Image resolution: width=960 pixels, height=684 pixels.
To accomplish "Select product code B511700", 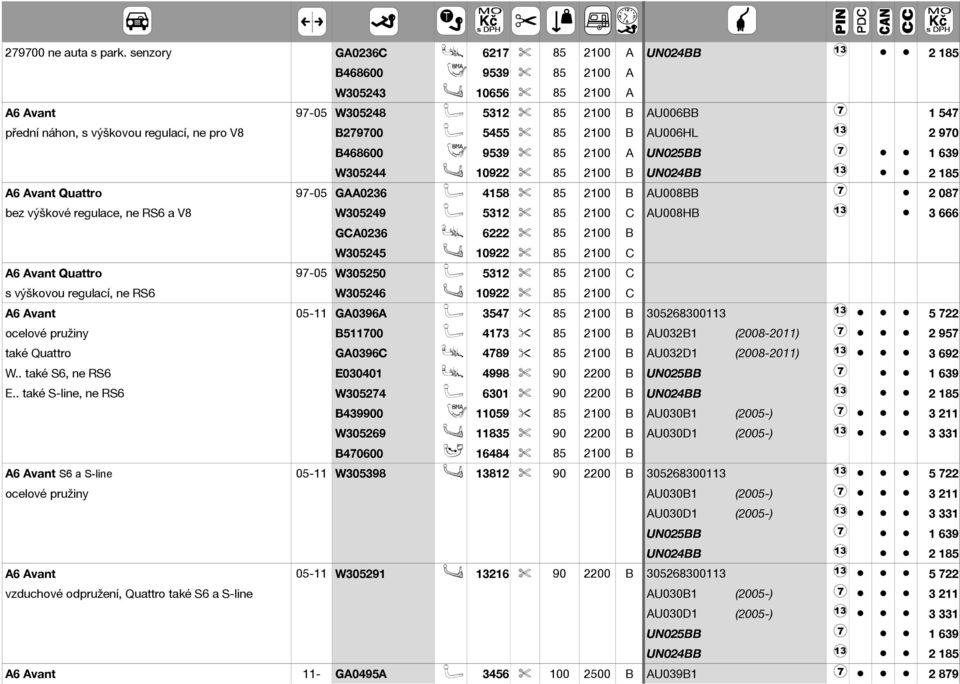I will click(x=359, y=333).
